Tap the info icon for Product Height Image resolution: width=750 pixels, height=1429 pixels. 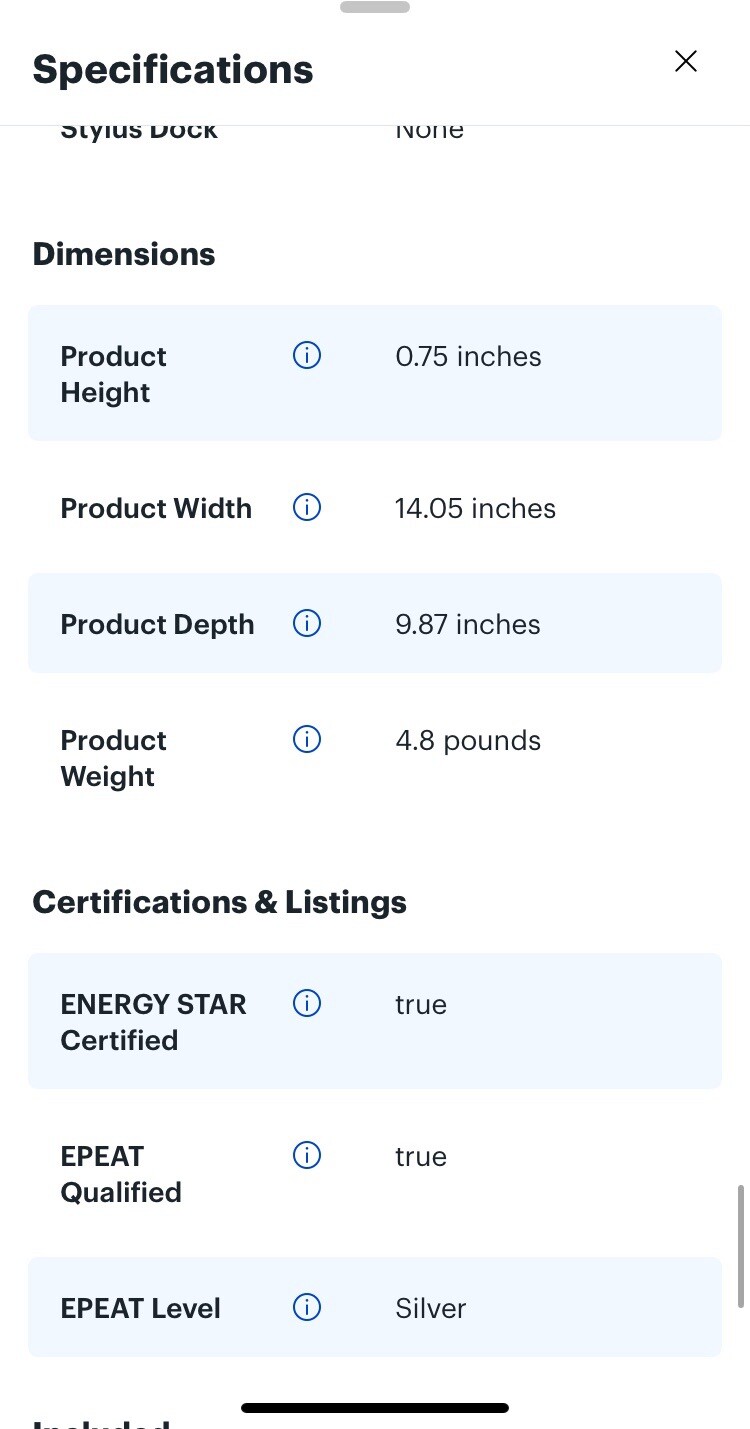pos(307,355)
